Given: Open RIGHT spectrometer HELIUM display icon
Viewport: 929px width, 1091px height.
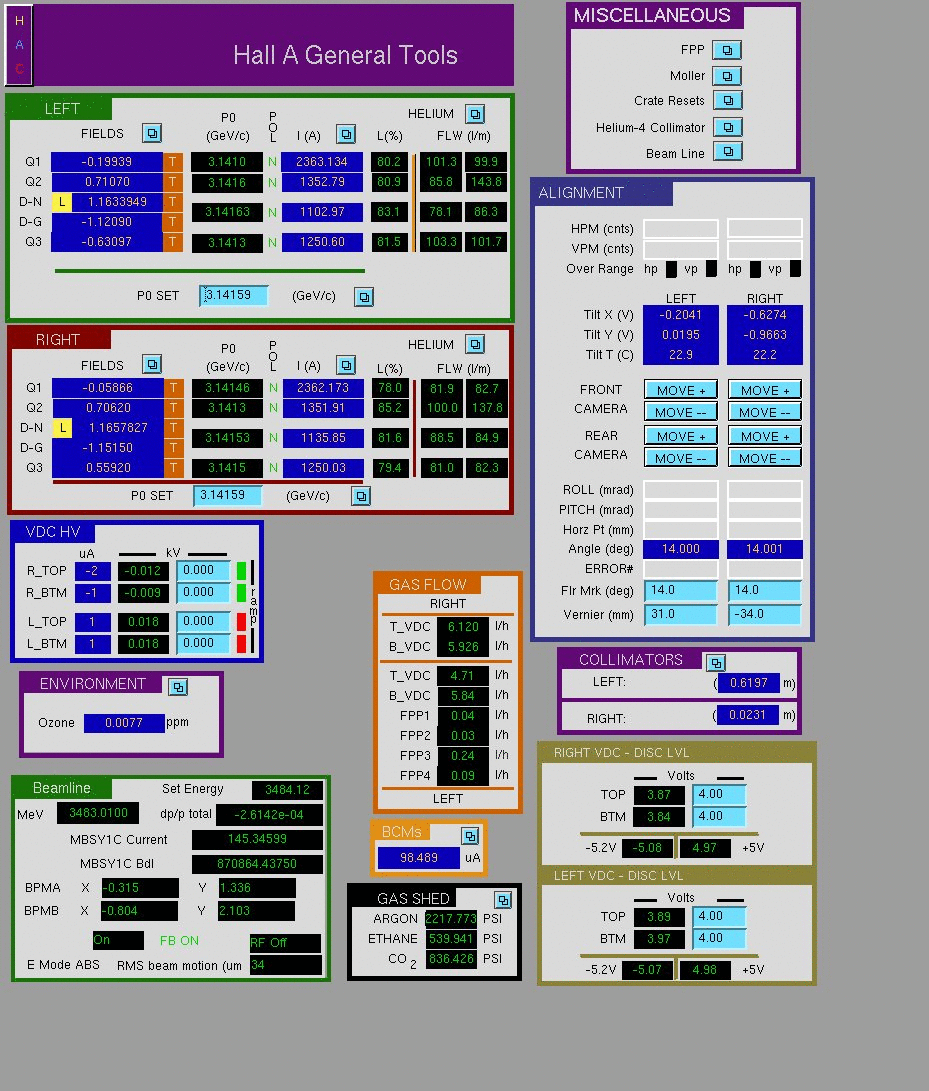Looking at the screenshot, I should pos(475,344).
